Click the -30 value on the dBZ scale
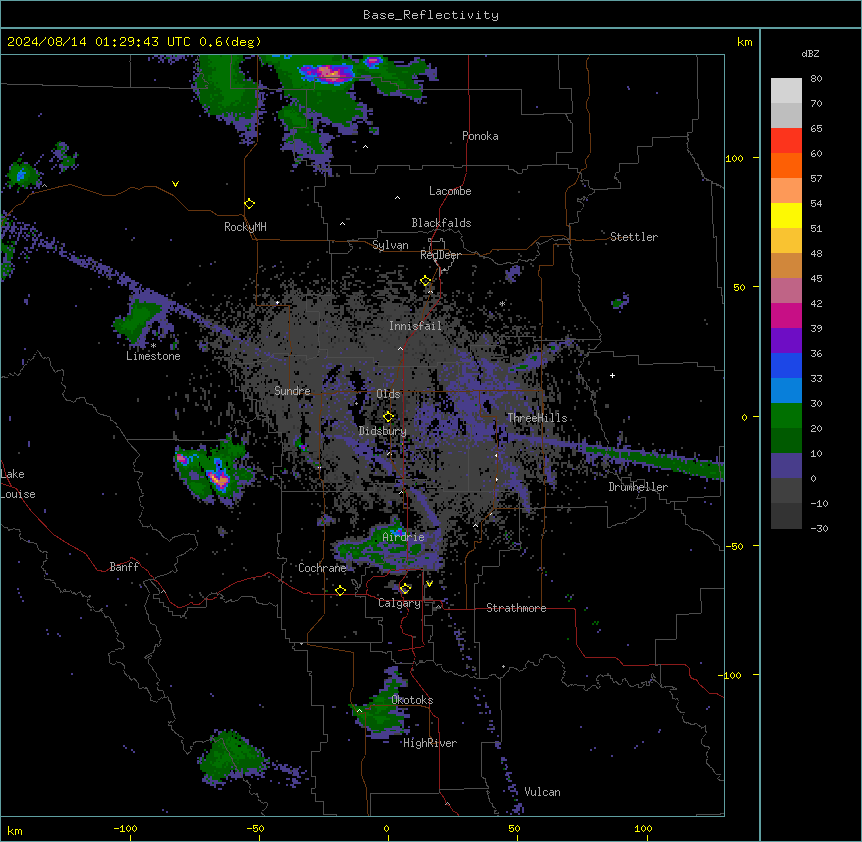This screenshot has height=842, width=862. 819,529
